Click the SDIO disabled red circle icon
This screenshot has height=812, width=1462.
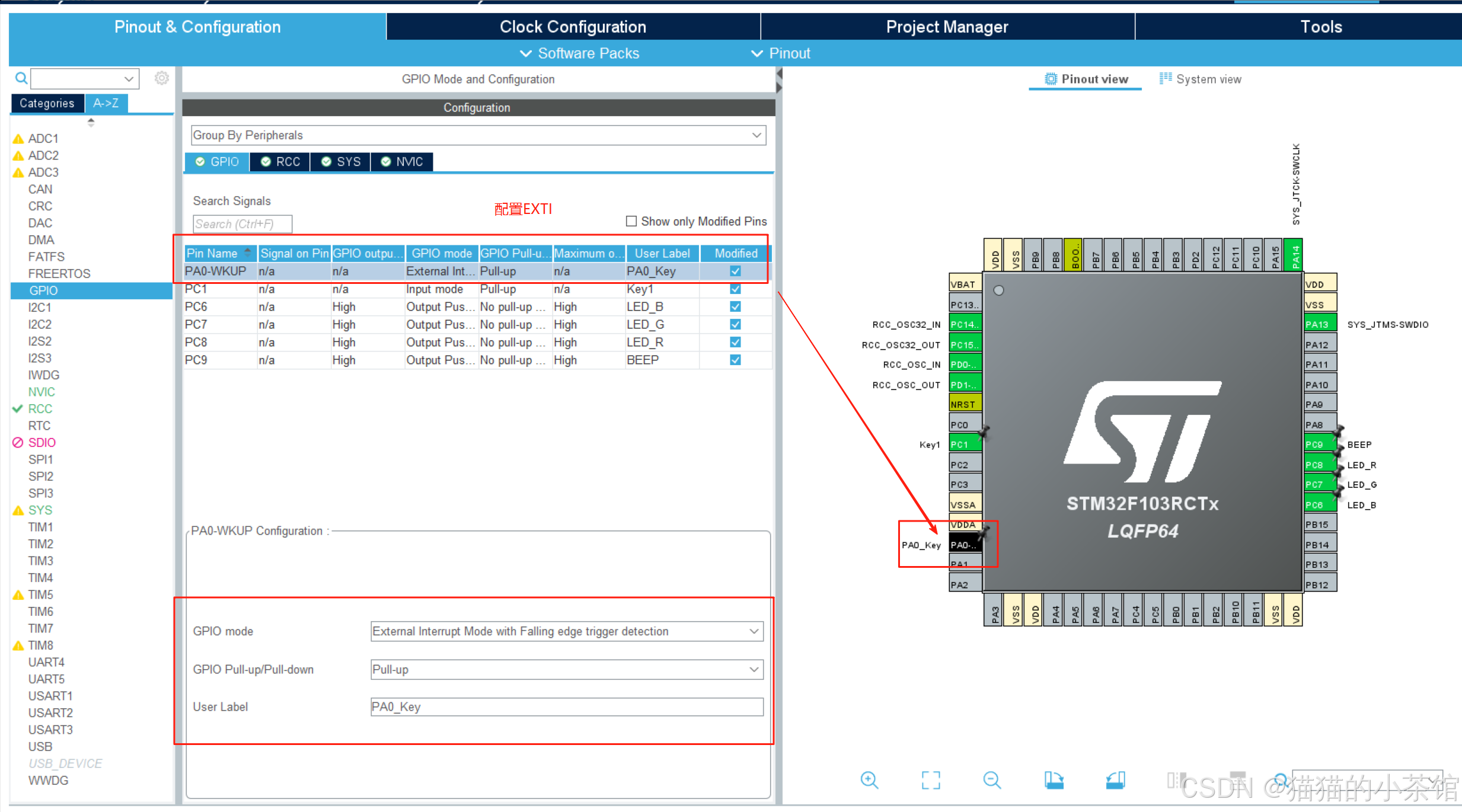click(x=18, y=443)
